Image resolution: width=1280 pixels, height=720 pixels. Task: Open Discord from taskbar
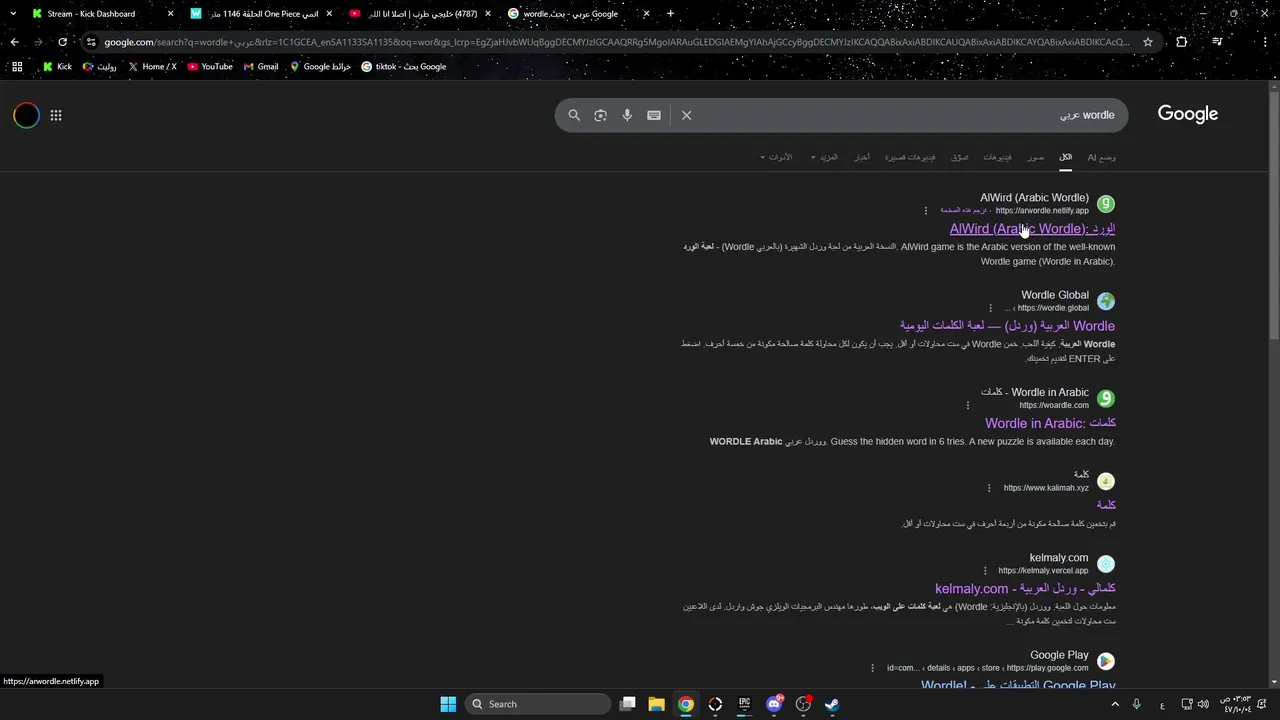pyautogui.click(x=773, y=704)
